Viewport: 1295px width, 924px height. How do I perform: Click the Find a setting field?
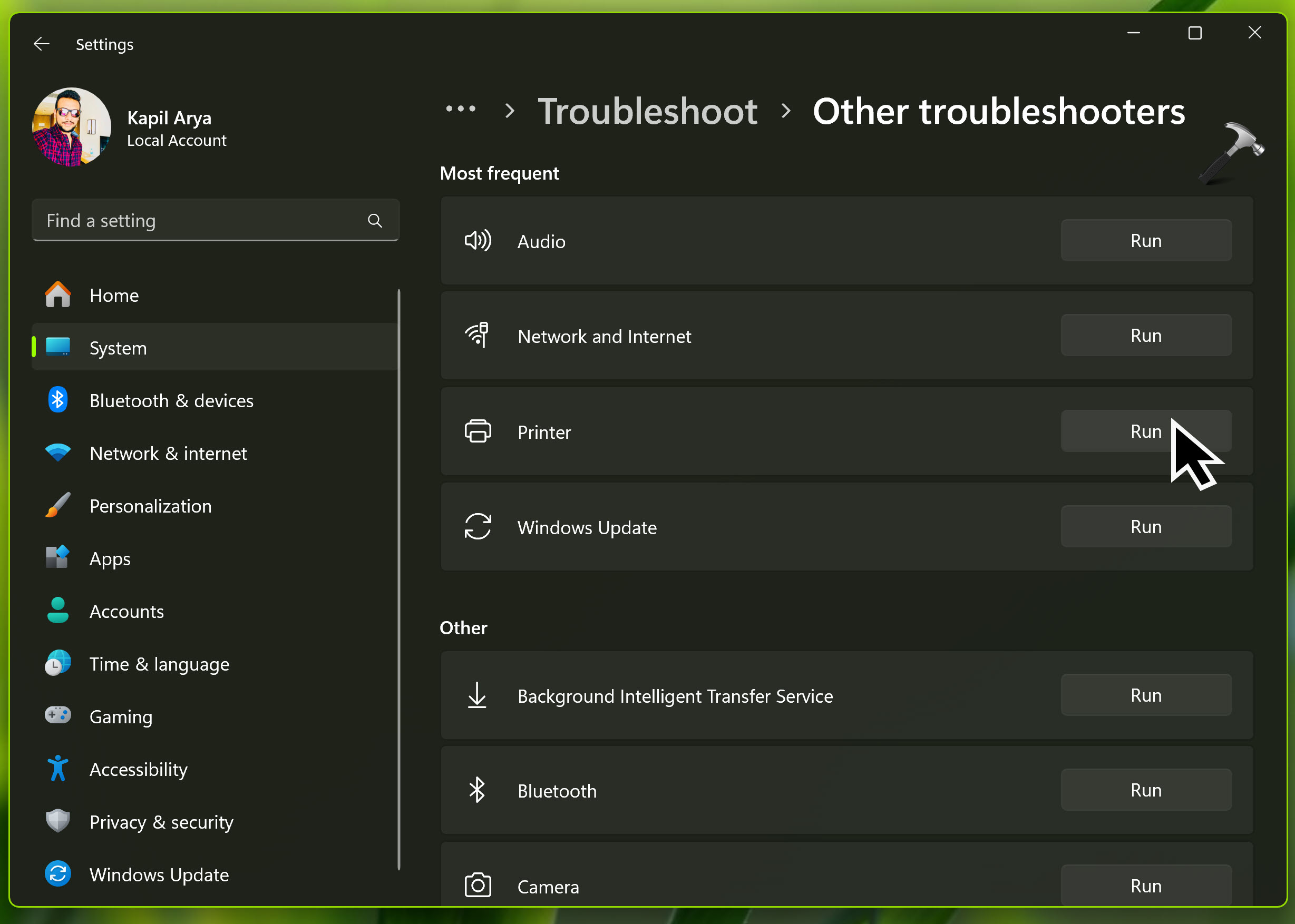(199, 221)
